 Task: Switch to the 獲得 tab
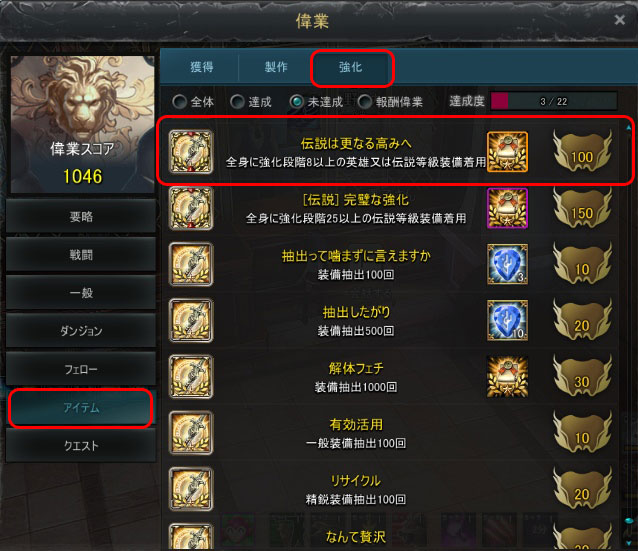pos(201,67)
